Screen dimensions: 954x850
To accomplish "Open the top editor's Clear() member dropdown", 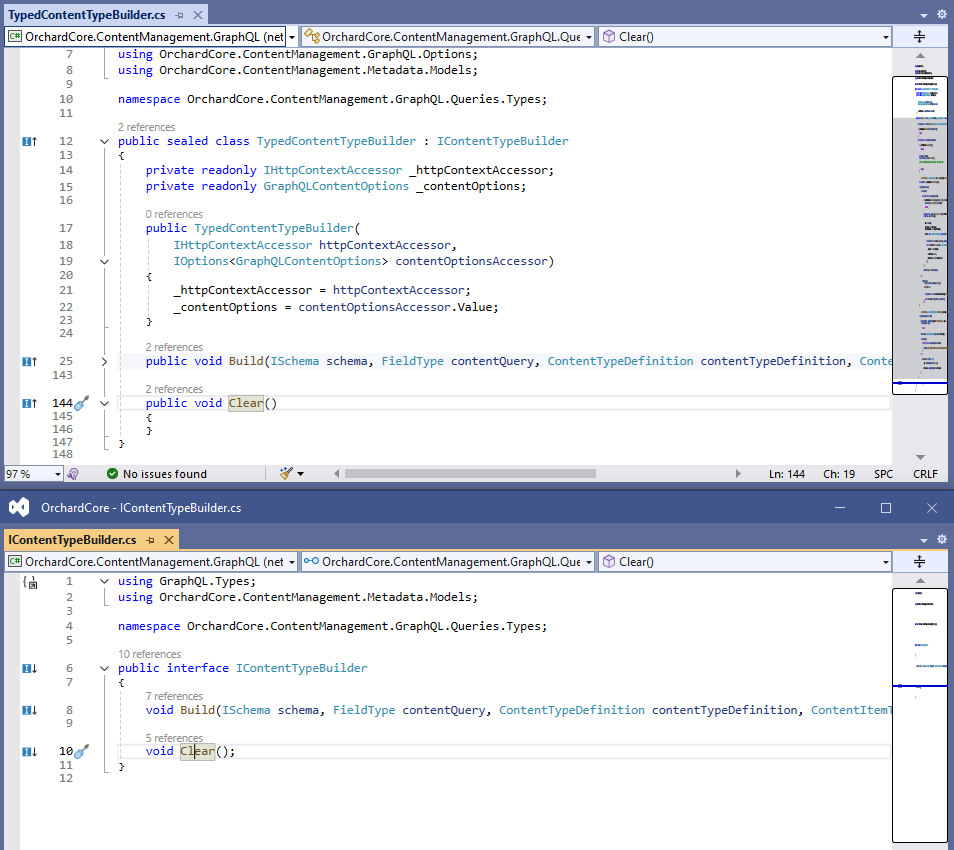I will [x=745, y=37].
